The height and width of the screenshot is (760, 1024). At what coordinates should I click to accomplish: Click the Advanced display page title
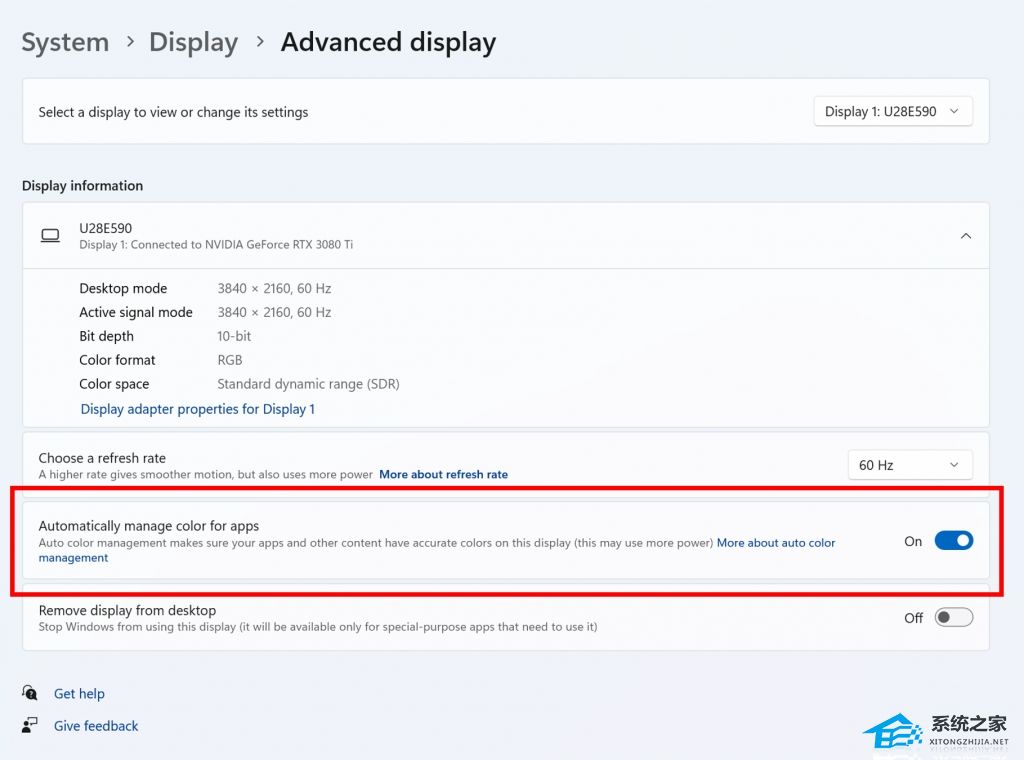click(388, 42)
